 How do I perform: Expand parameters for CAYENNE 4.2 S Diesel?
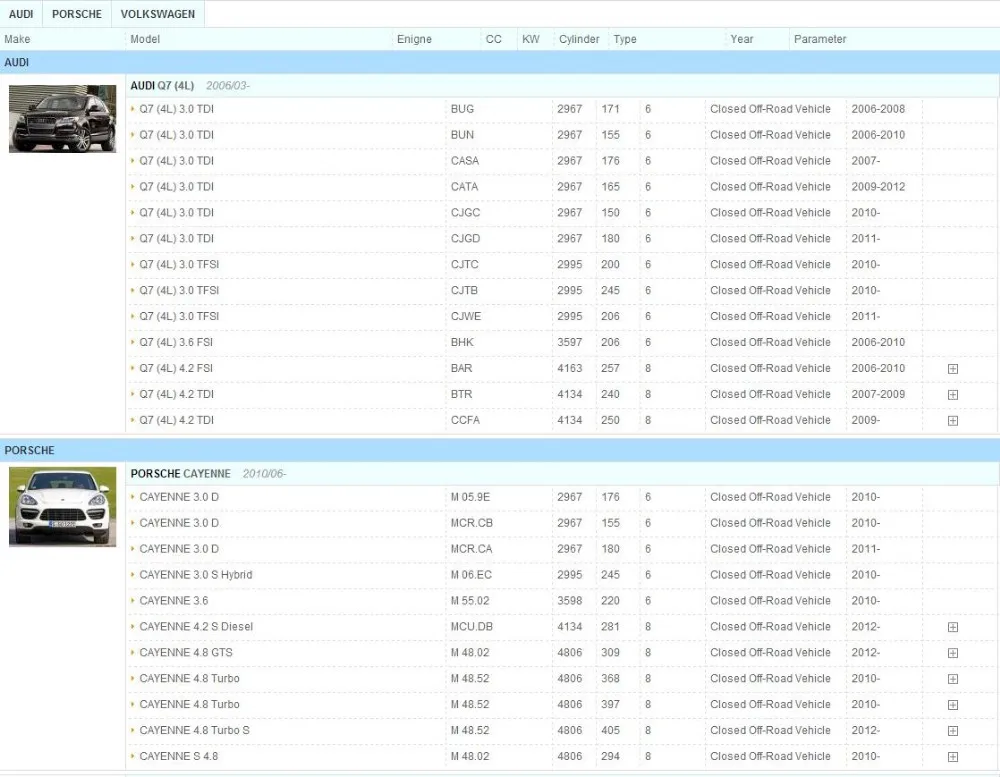(953, 627)
